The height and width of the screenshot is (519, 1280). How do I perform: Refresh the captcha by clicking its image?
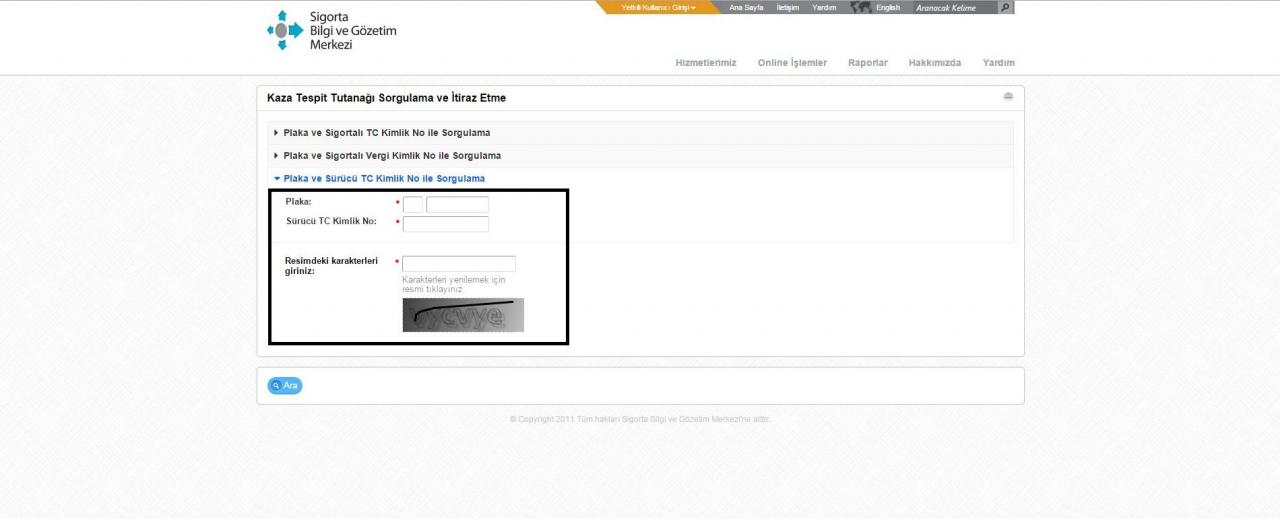(x=463, y=315)
